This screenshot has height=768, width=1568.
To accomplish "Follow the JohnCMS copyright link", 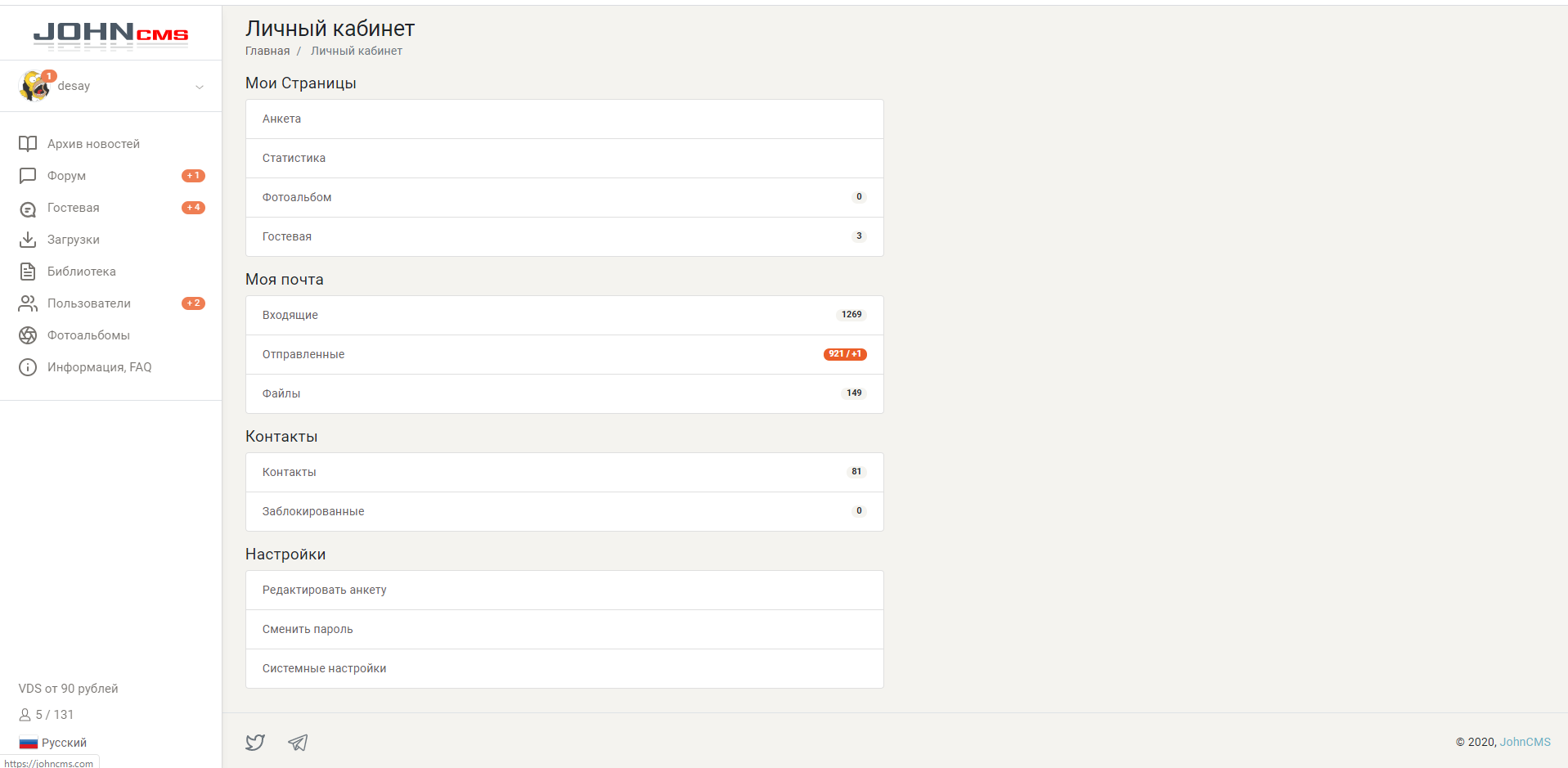I will click(1525, 742).
